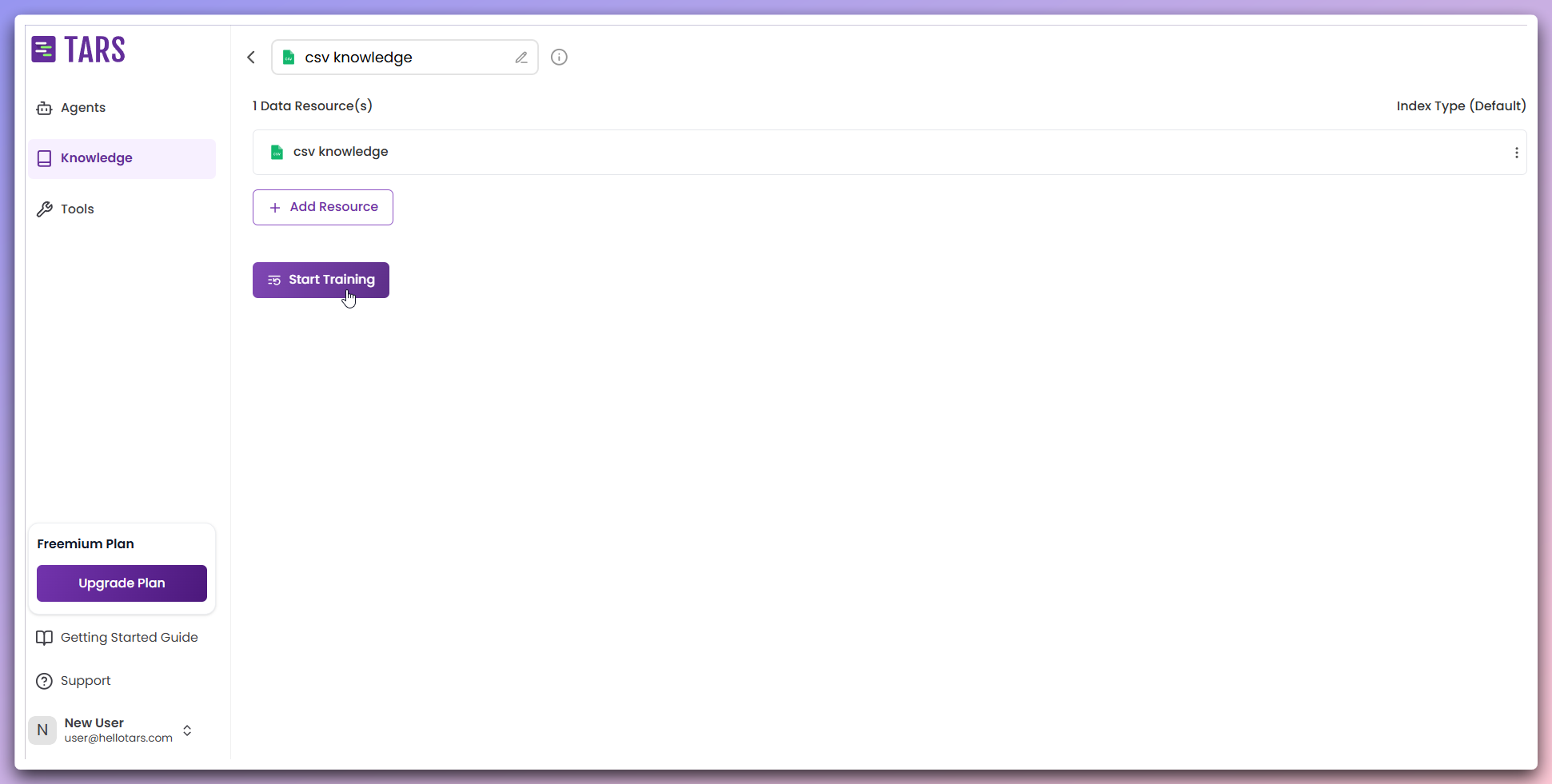Go back with the left chevron arrow
Viewport: 1552px width, 784px height.
tap(251, 57)
